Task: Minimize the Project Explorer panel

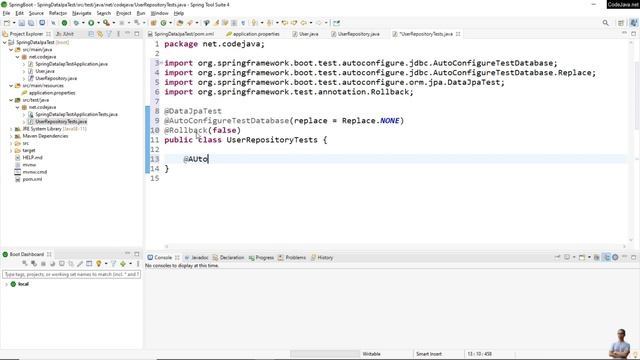Action: pyautogui.click(x=128, y=33)
